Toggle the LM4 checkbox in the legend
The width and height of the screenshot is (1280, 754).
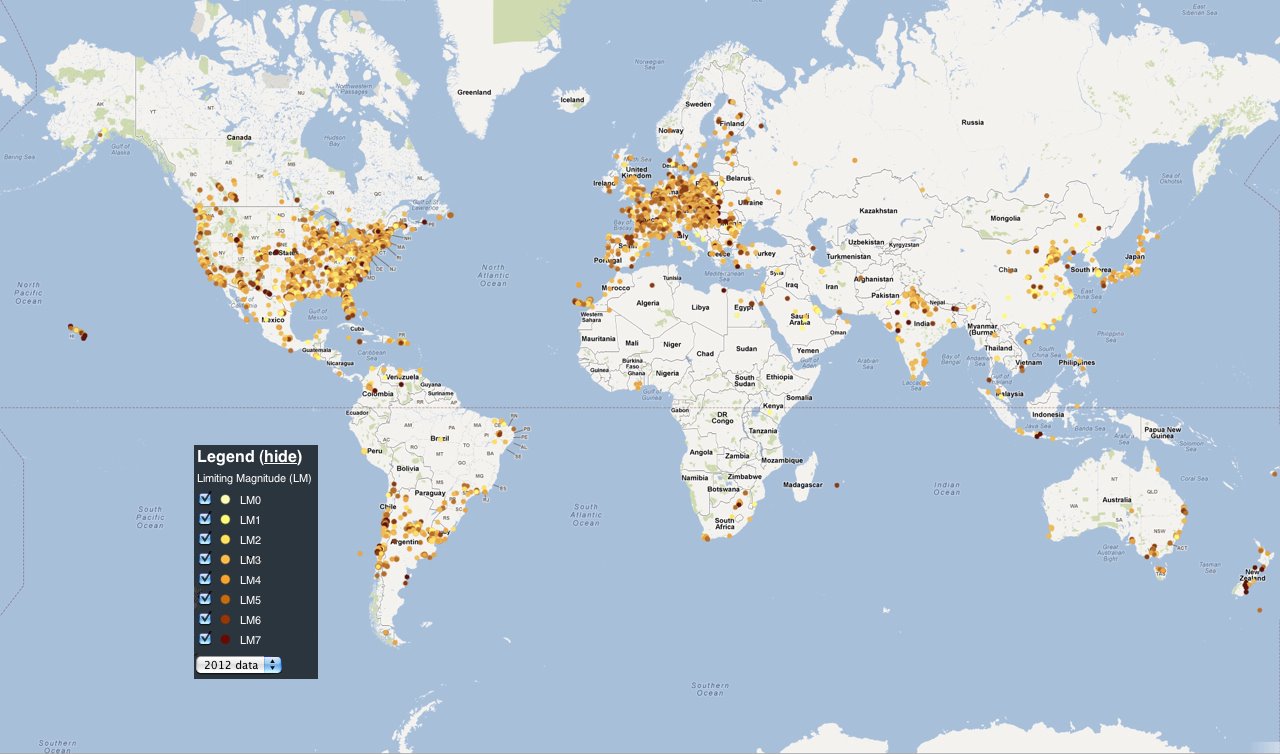click(x=205, y=579)
